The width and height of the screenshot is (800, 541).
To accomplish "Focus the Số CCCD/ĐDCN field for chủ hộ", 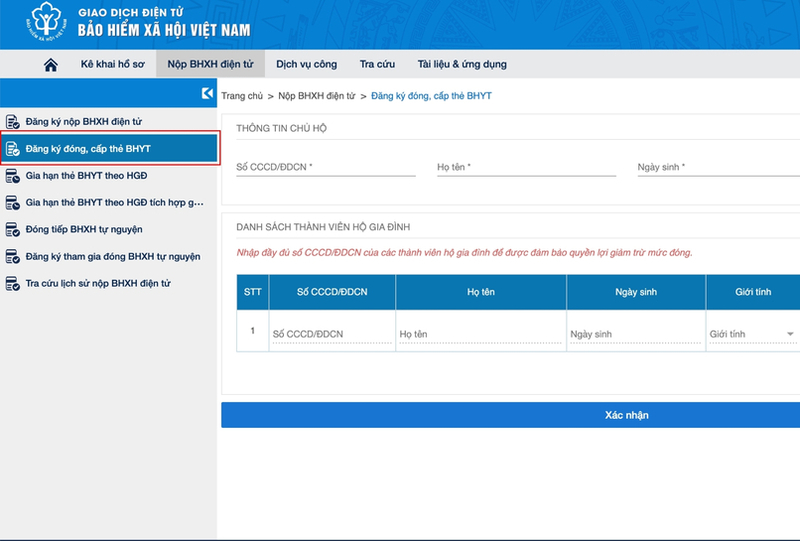I will 326,167.
